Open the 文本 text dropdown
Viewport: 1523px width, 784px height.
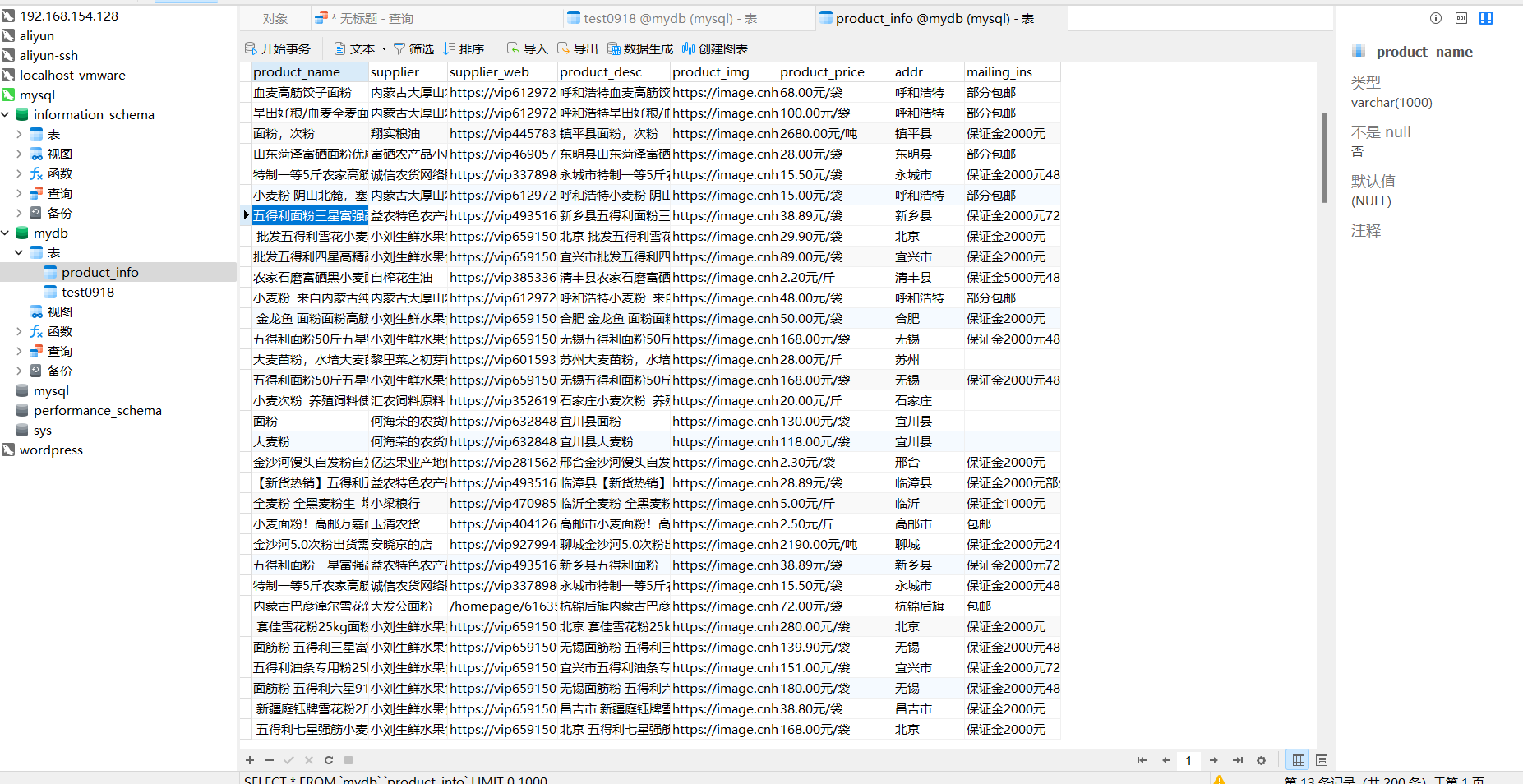[x=360, y=49]
